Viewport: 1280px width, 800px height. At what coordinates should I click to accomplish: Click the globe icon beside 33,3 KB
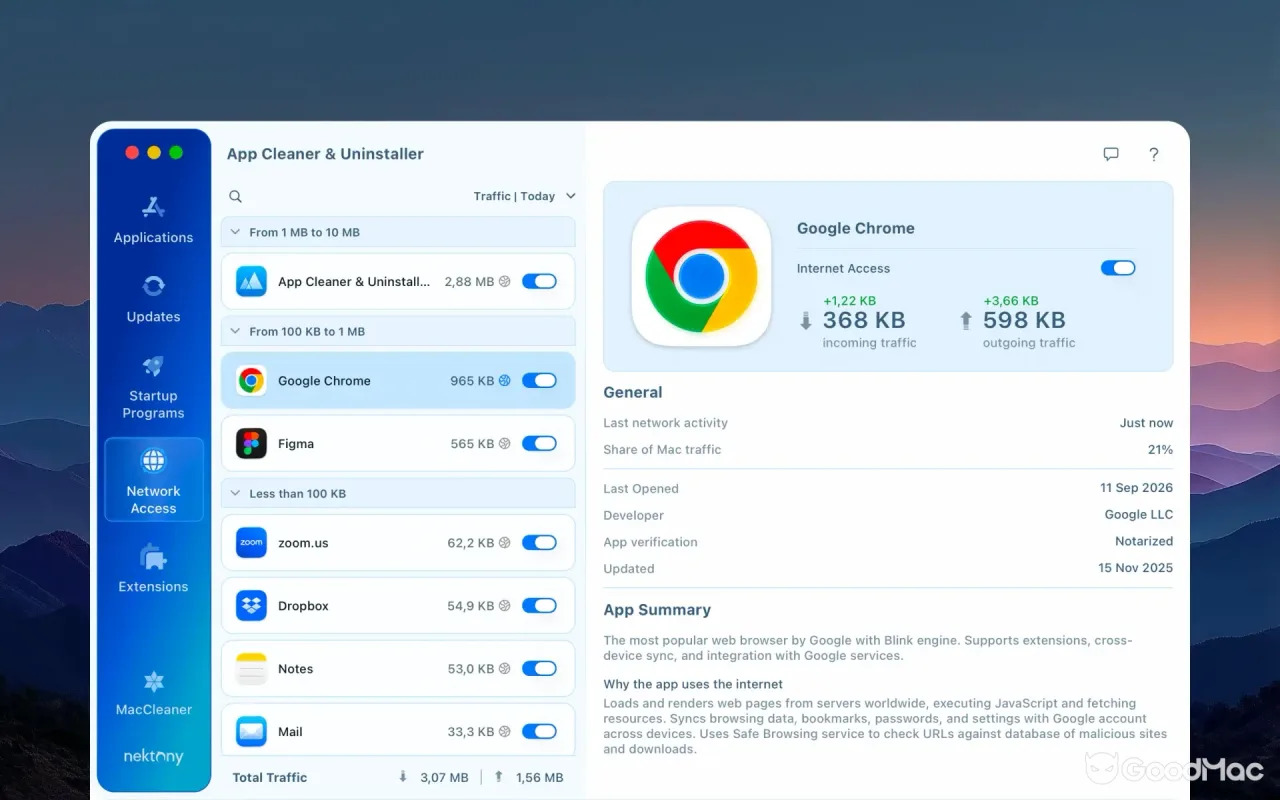(505, 732)
